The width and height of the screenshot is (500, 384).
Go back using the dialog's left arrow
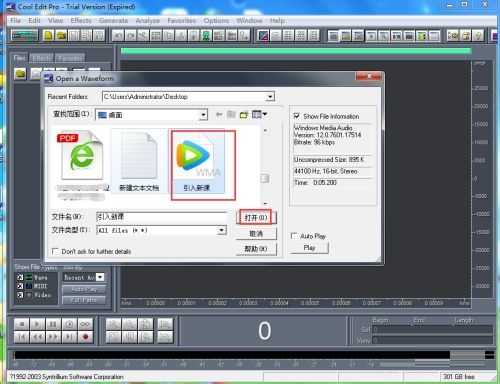(219, 115)
